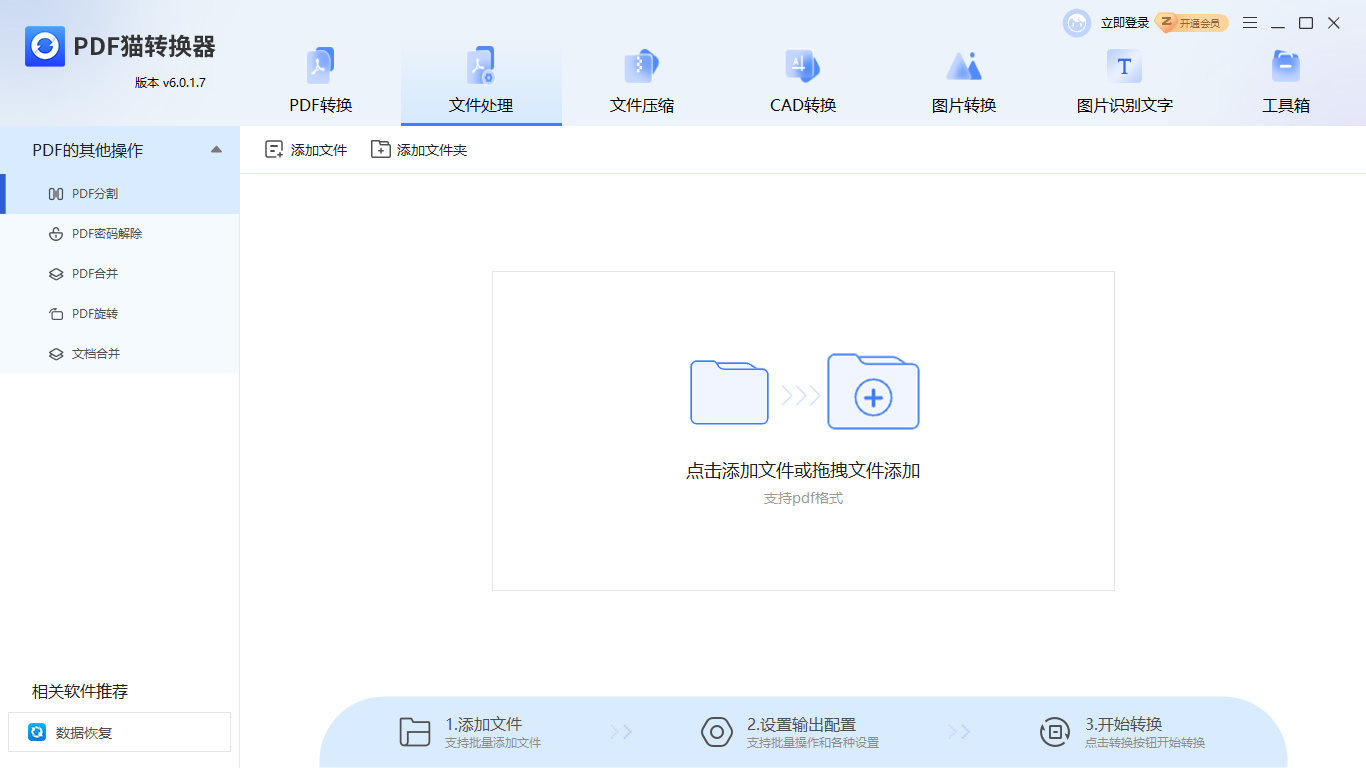Collapse the PDF的其他操作 section
1366x768 pixels.
pyautogui.click(x=215, y=149)
